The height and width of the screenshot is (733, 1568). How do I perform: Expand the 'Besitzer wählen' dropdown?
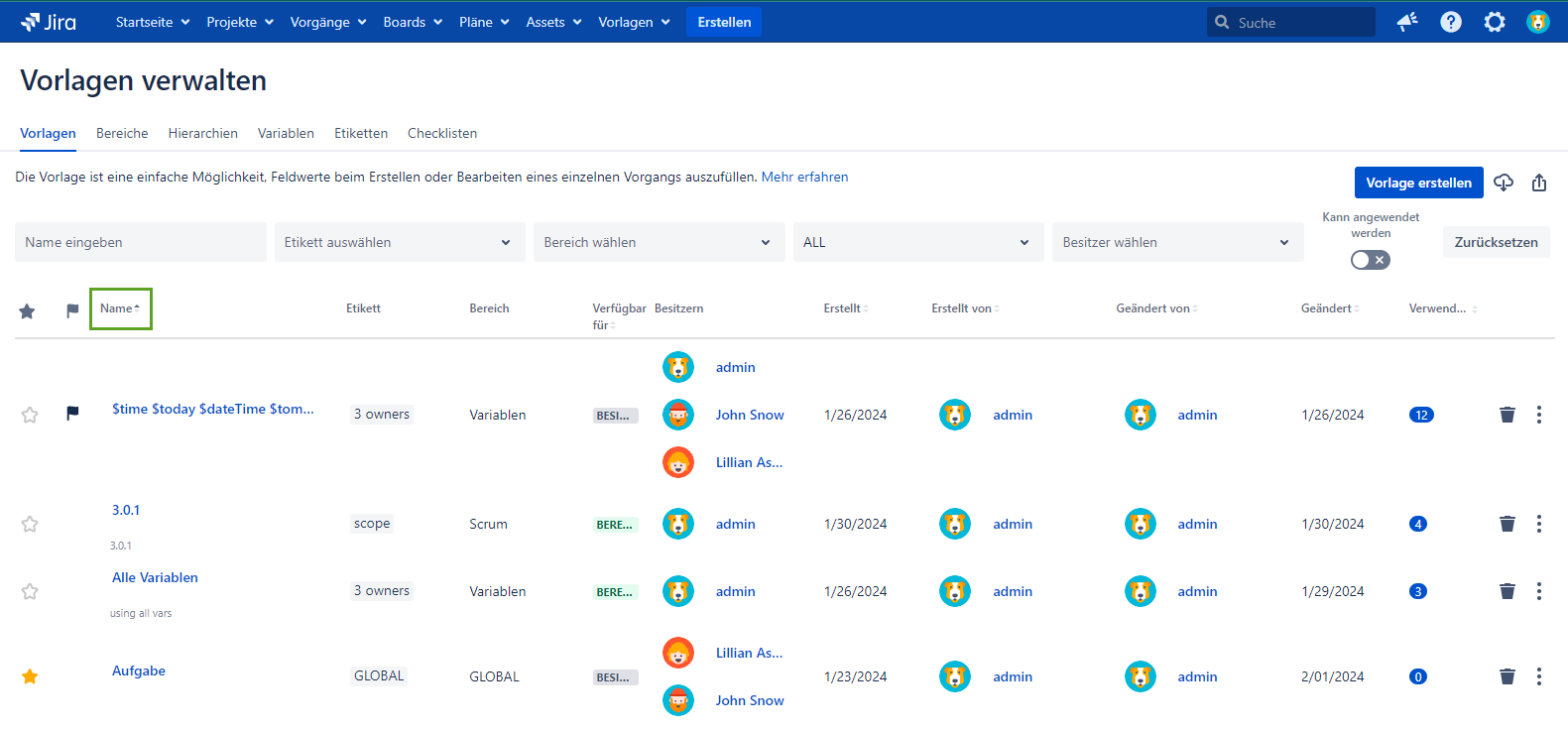coord(1175,242)
